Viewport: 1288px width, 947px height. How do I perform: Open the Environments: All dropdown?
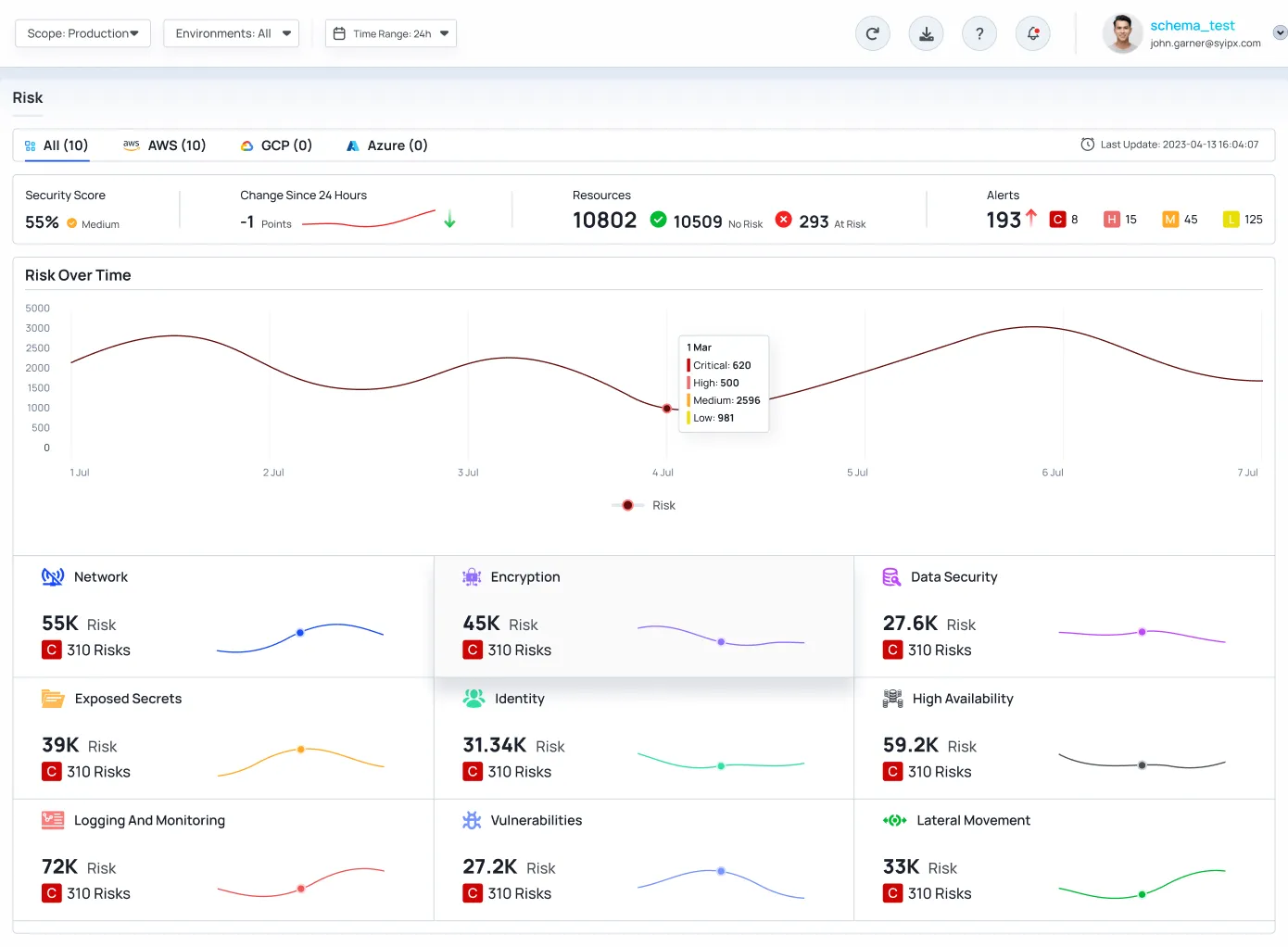click(x=232, y=33)
